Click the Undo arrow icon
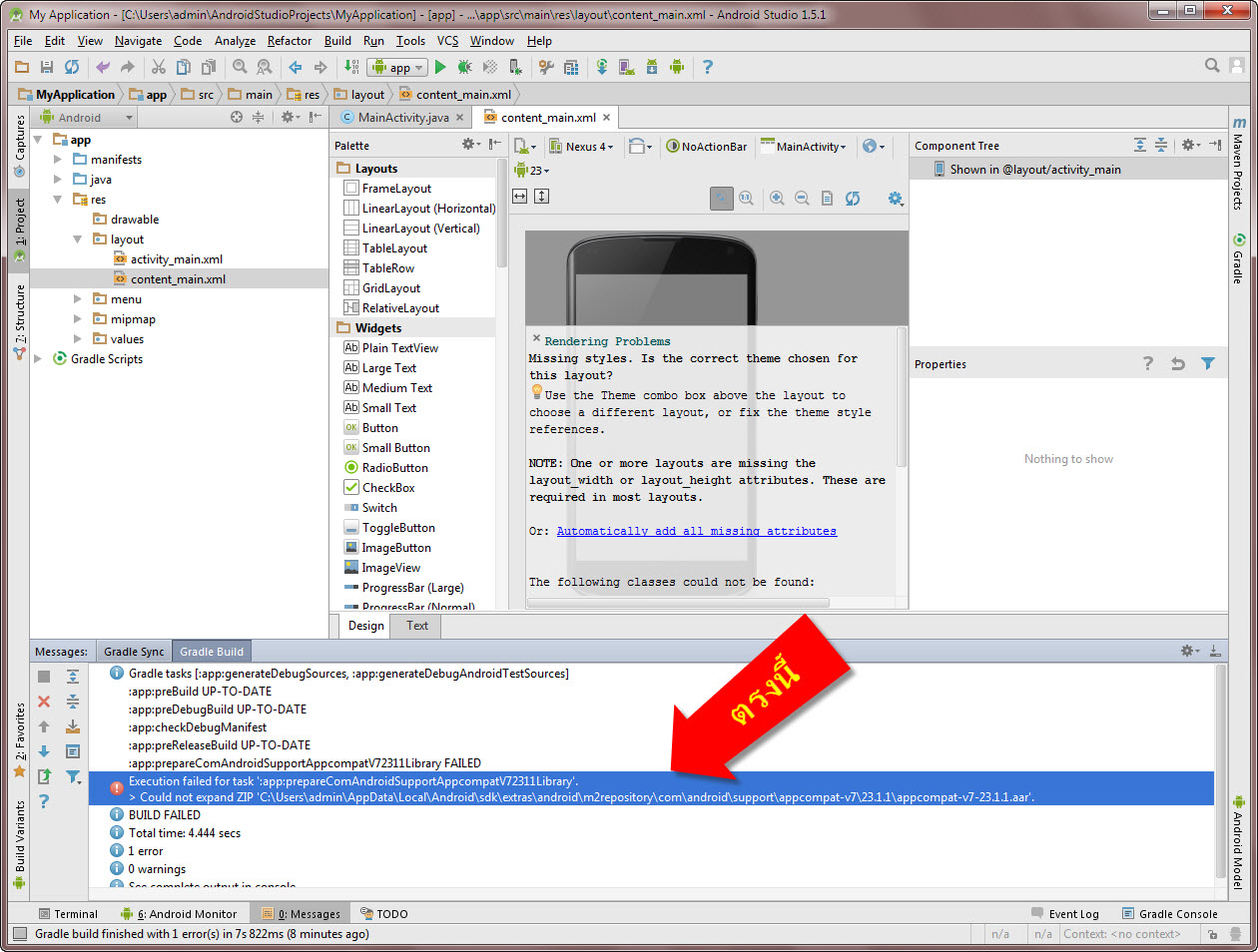 (x=103, y=67)
